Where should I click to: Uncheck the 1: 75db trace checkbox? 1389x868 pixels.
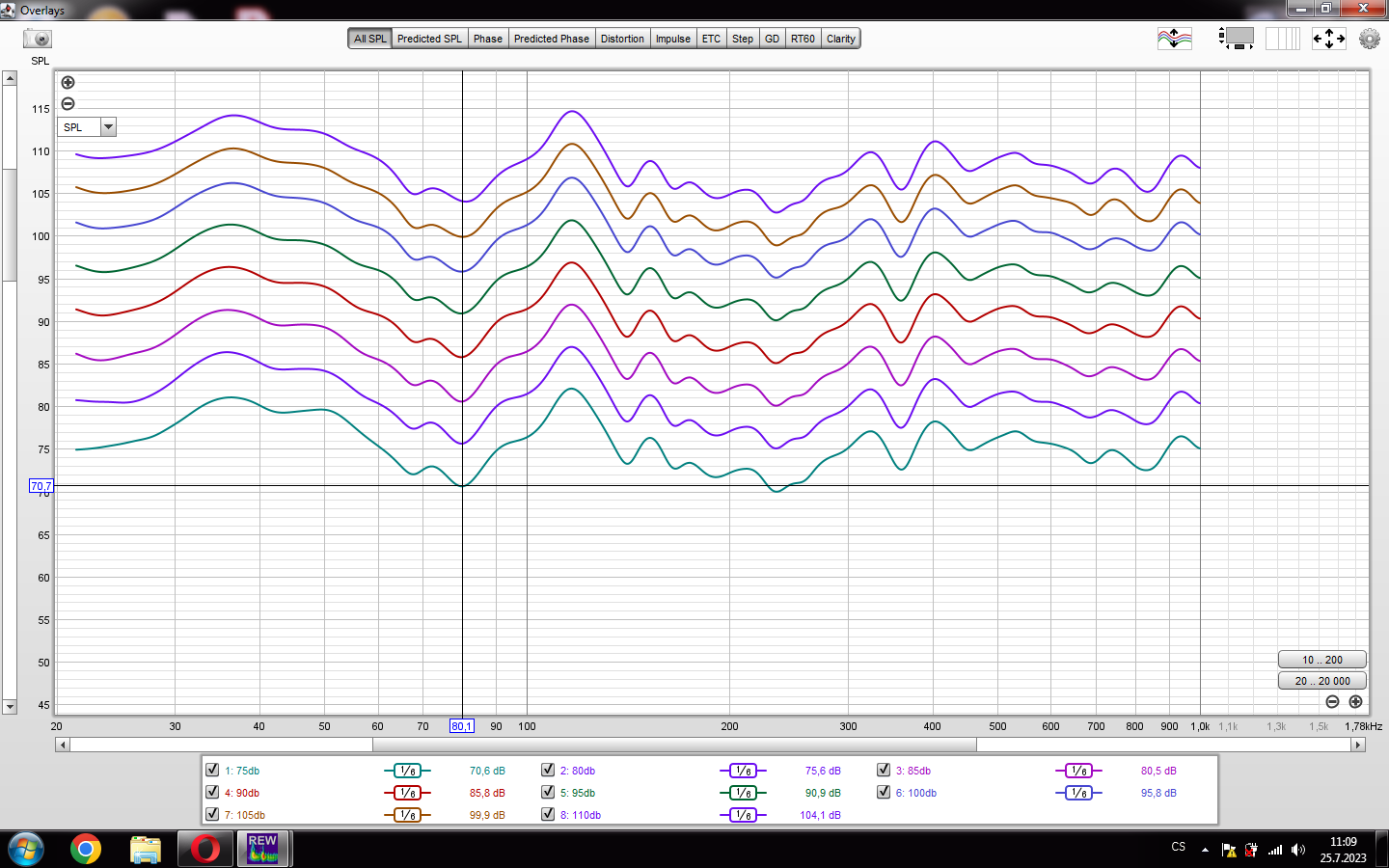click(212, 770)
